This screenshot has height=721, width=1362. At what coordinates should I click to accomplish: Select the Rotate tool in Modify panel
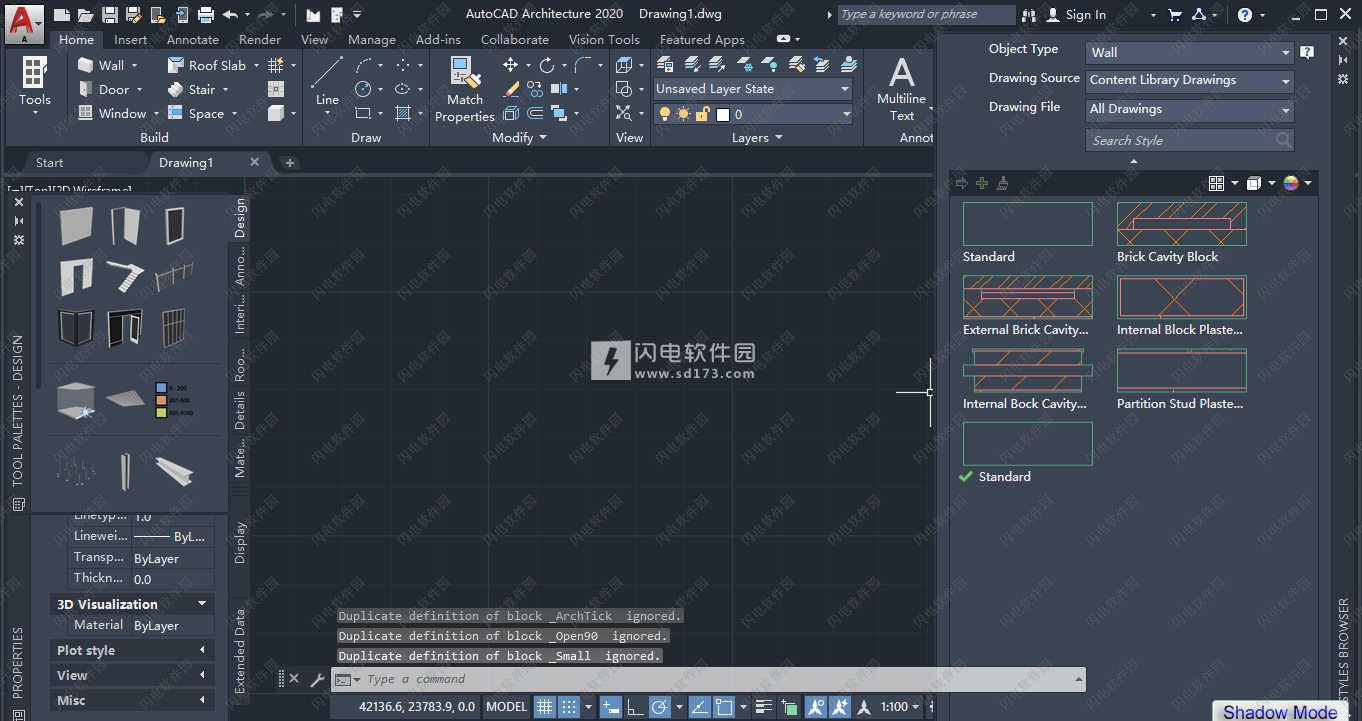[547, 65]
